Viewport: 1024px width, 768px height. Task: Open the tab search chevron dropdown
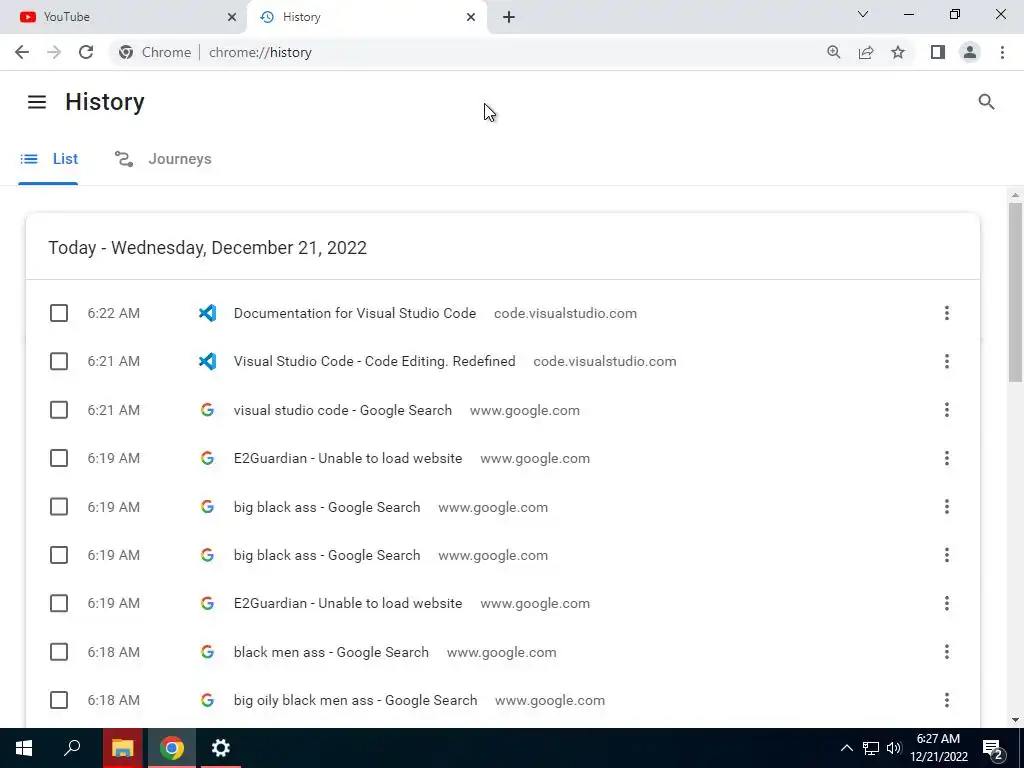863,14
